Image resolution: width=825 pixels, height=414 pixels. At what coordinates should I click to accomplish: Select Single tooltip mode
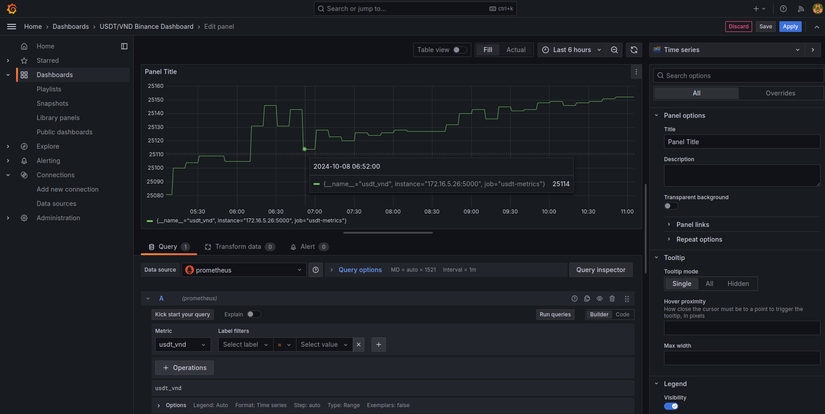tap(681, 284)
